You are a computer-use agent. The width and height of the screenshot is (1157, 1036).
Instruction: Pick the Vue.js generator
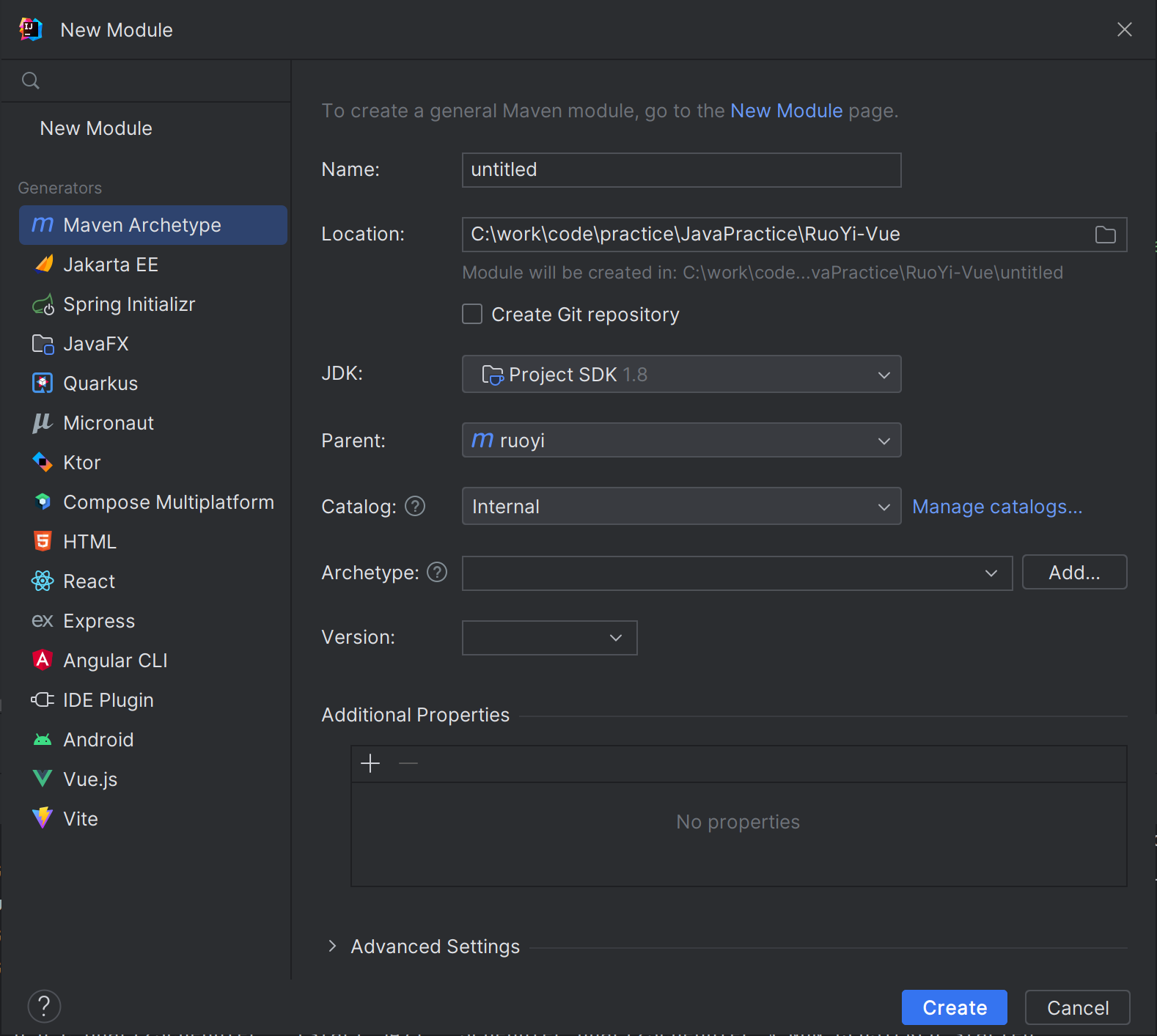(90, 779)
